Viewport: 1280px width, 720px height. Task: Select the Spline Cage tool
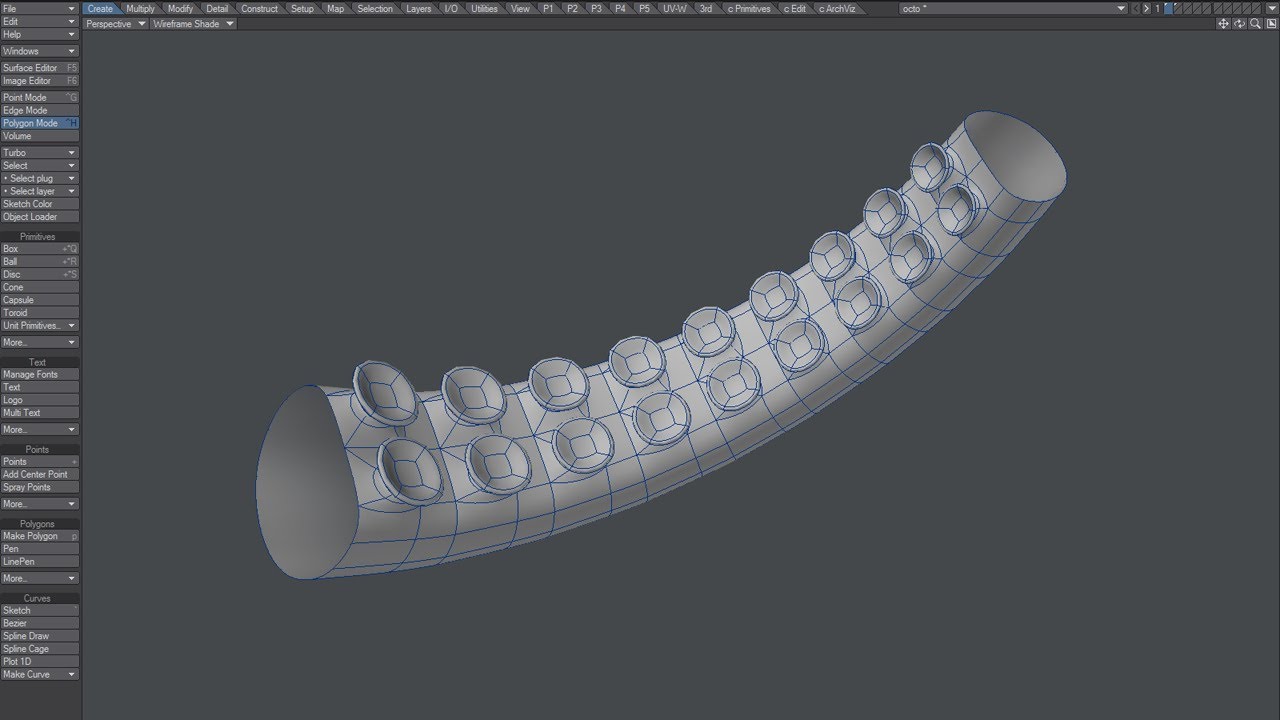[40, 649]
